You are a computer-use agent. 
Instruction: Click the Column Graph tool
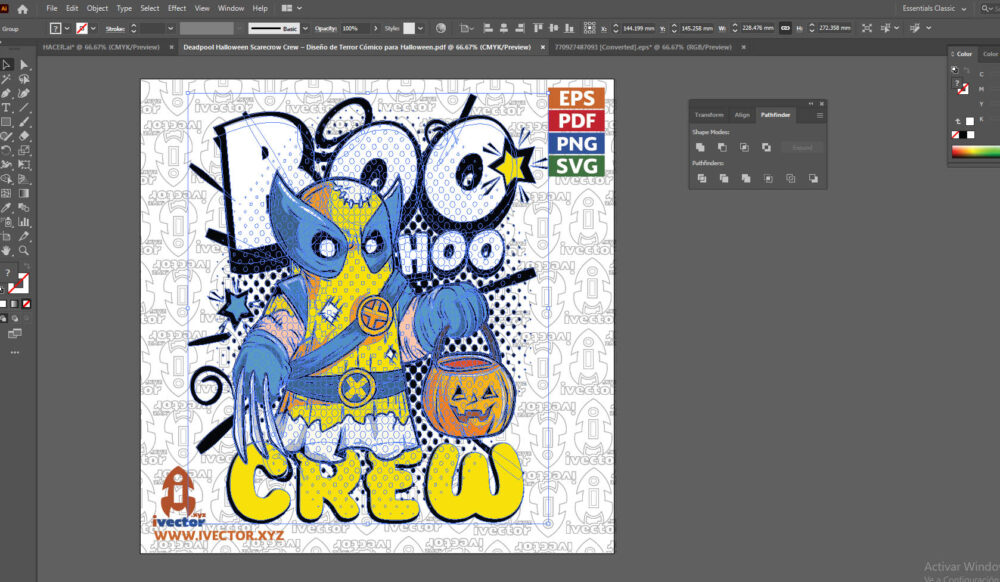coord(24,222)
